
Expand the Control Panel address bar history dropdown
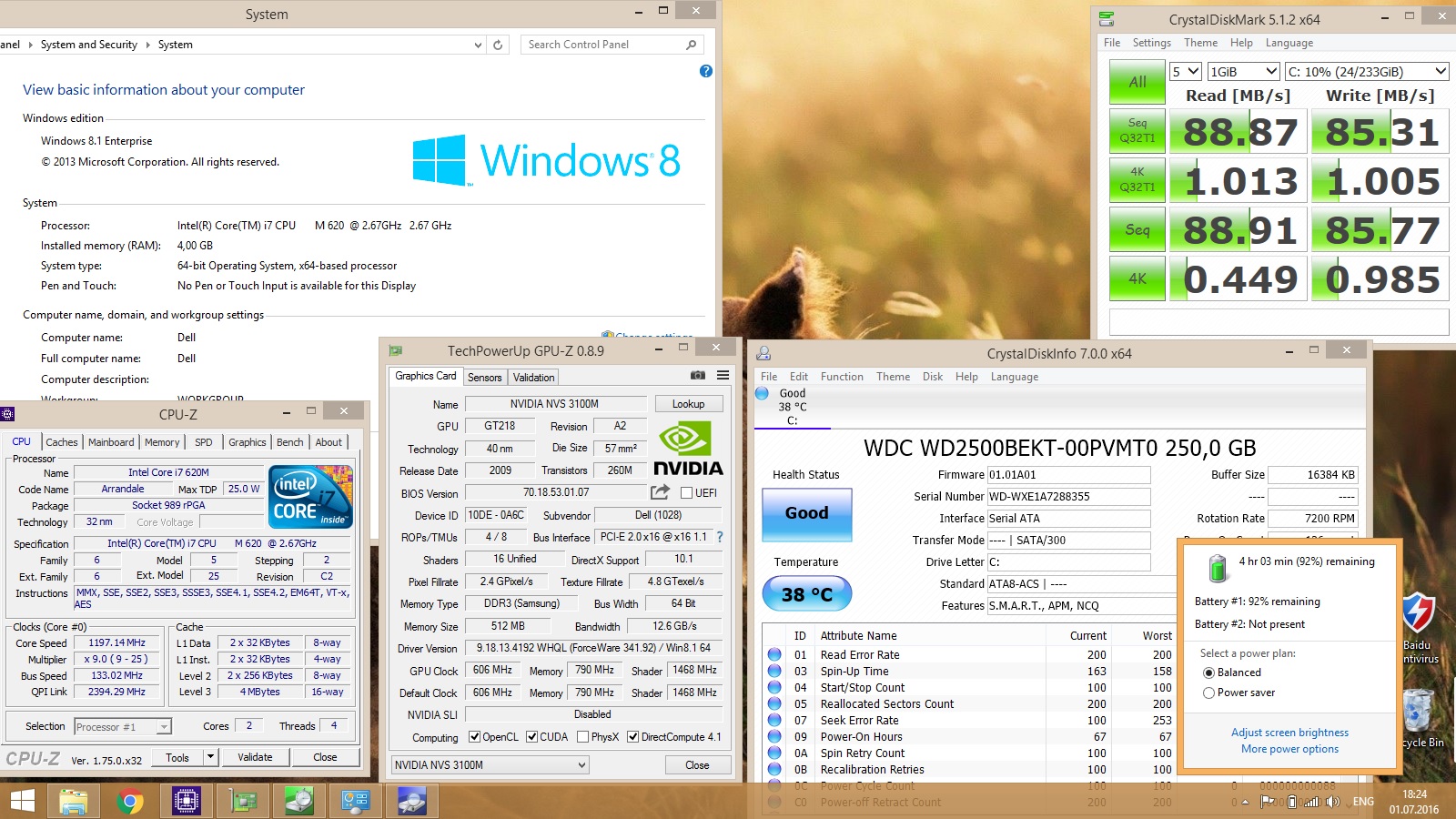tap(478, 45)
